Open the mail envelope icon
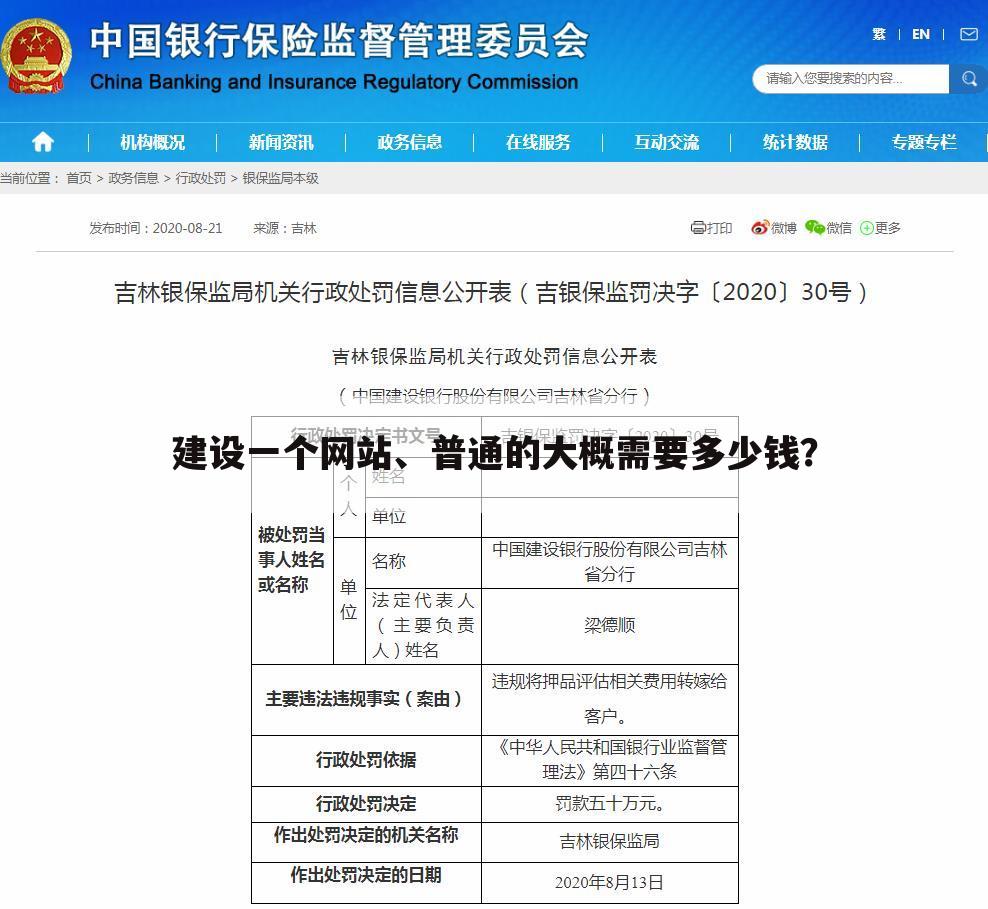The width and height of the screenshot is (988, 909). [x=968, y=34]
